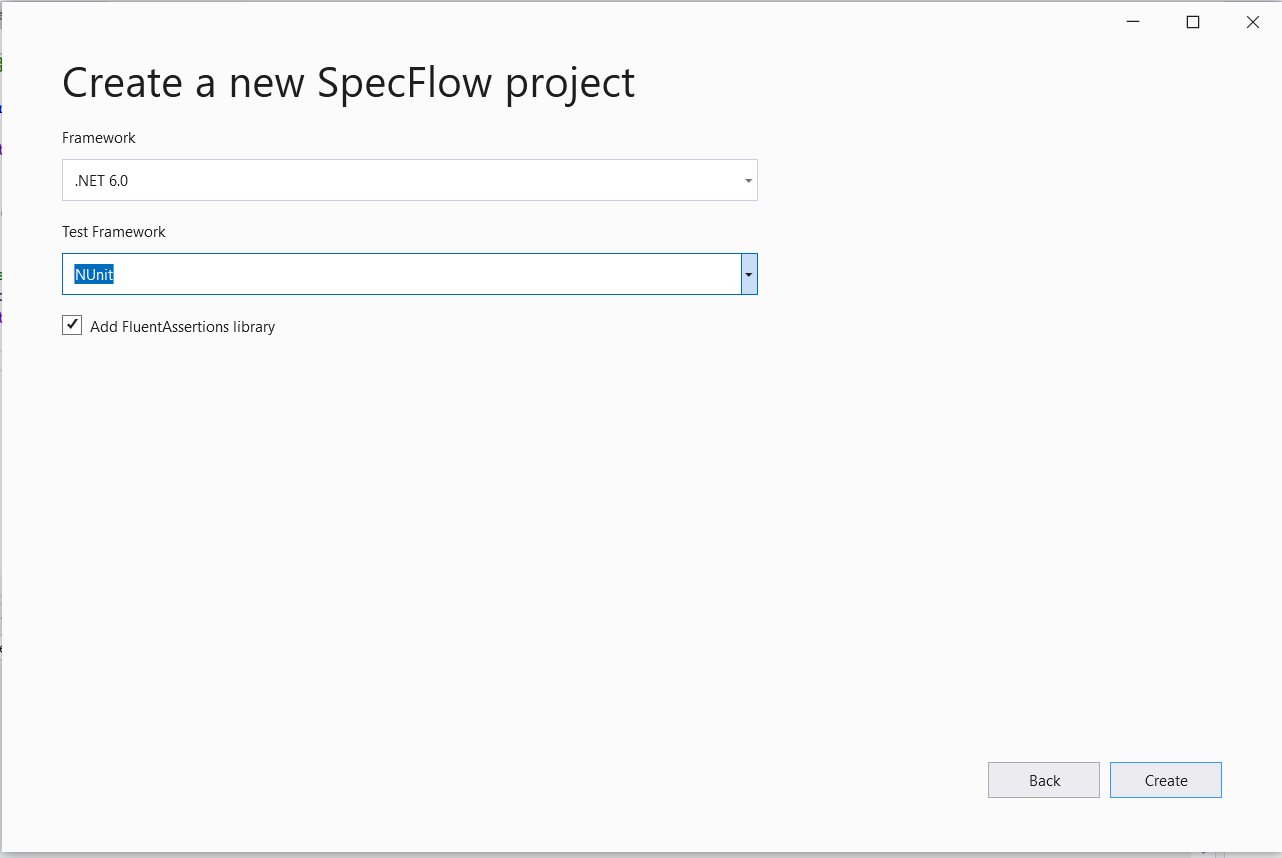The height and width of the screenshot is (858, 1282).
Task: Expand the Test Framework arrow button
Action: coord(749,274)
